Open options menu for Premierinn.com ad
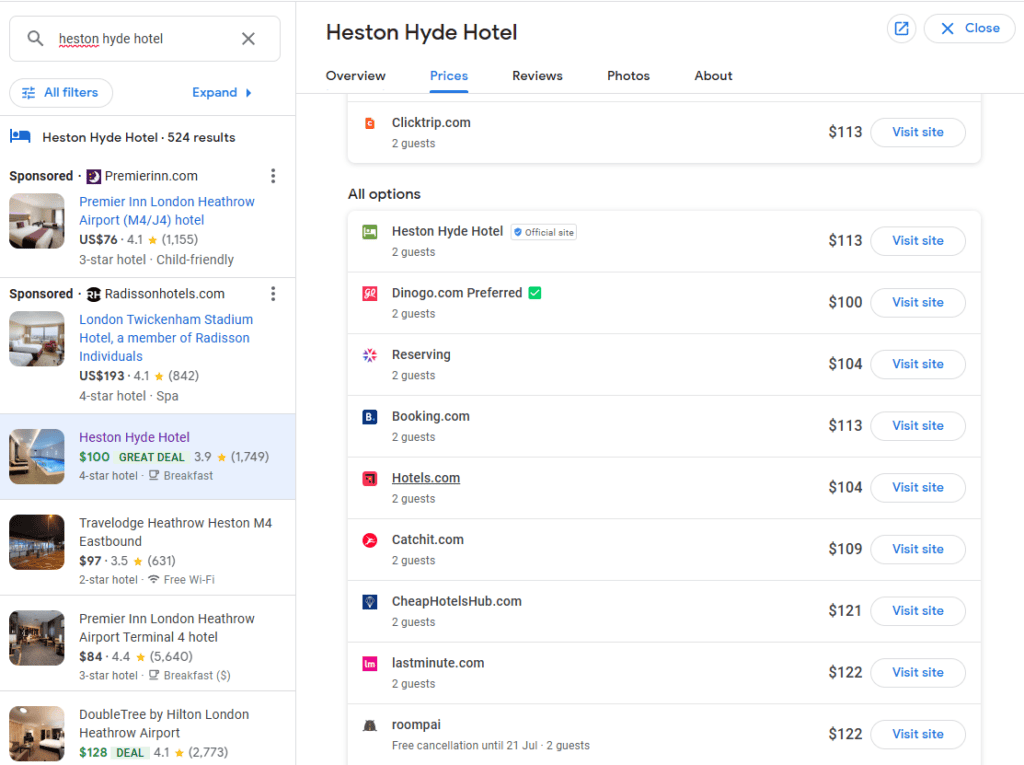The height and width of the screenshot is (765, 1024). point(273,176)
